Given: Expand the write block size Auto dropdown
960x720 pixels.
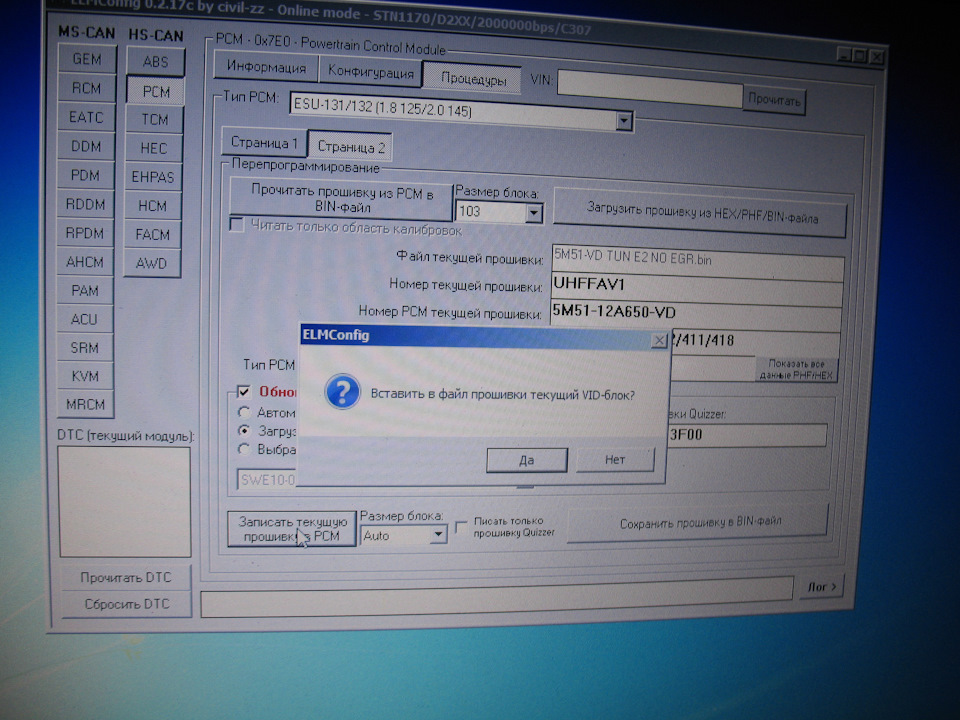Looking at the screenshot, I should click(x=438, y=535).
